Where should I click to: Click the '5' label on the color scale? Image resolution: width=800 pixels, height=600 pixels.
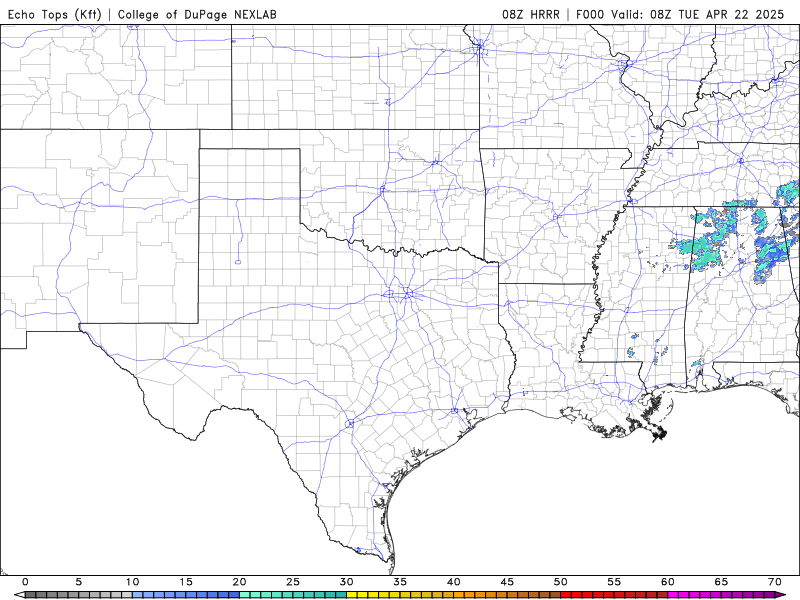pos(79,582)
